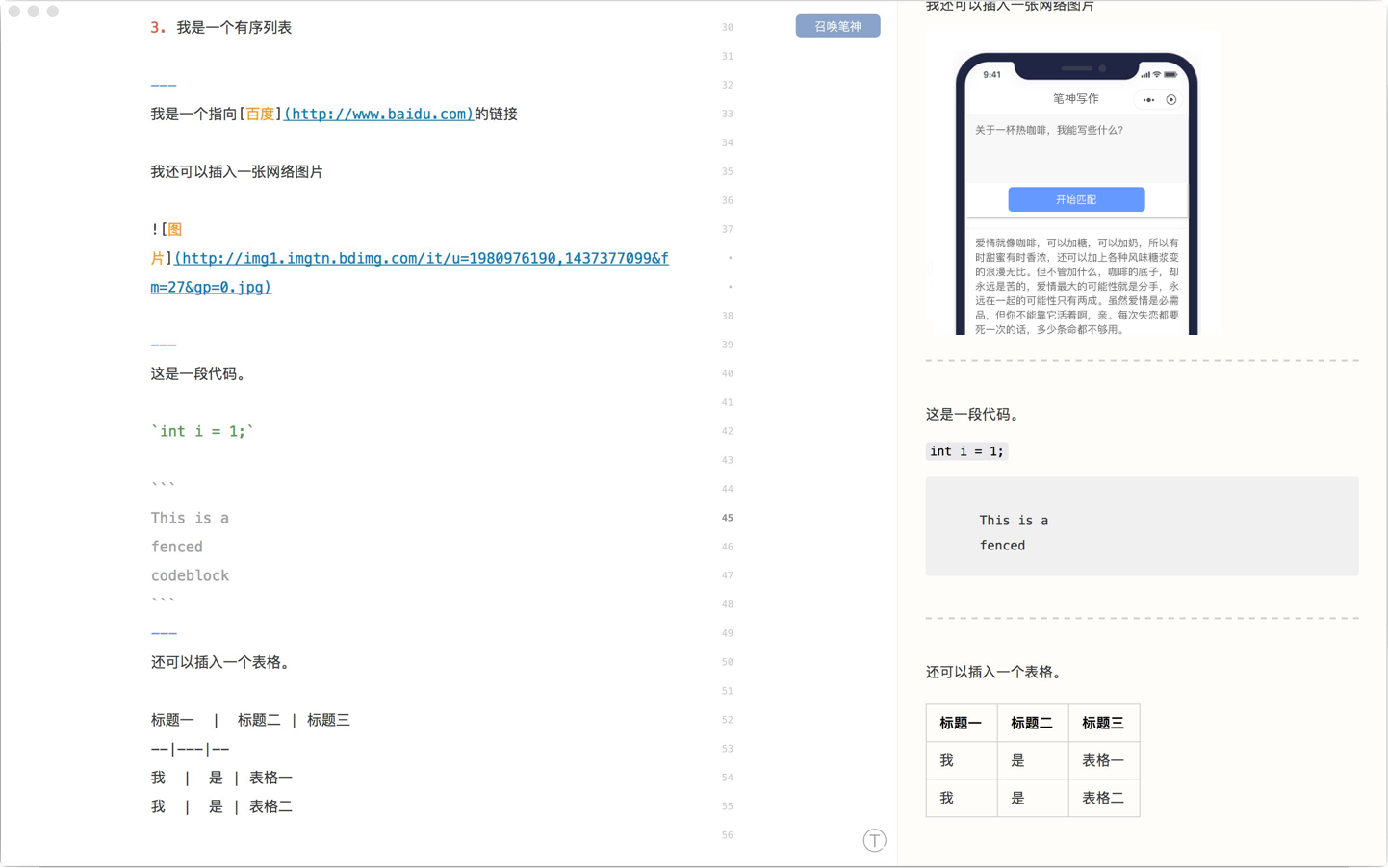Click the '---' rule on line 49
This screenshot has height=868, width=1388.
[164, 633]
